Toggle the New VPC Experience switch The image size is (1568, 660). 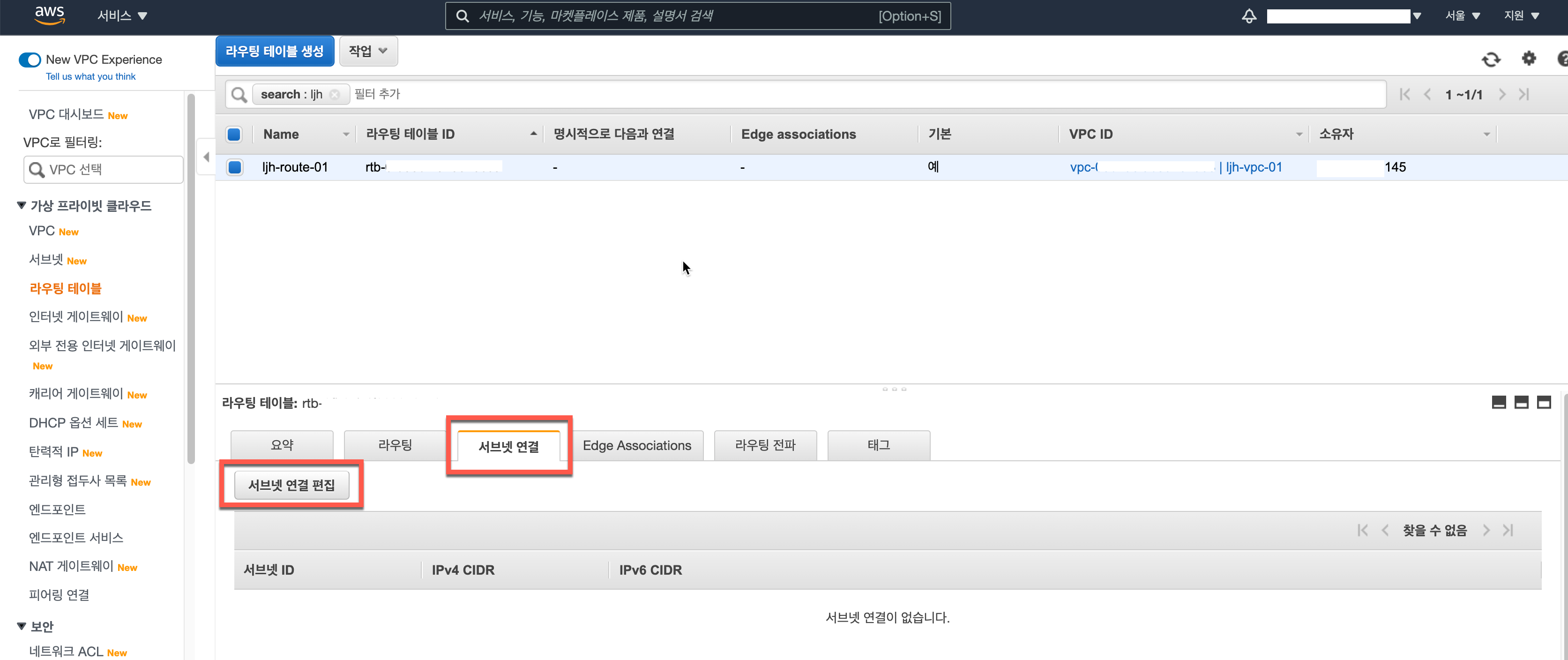(30, 60)
